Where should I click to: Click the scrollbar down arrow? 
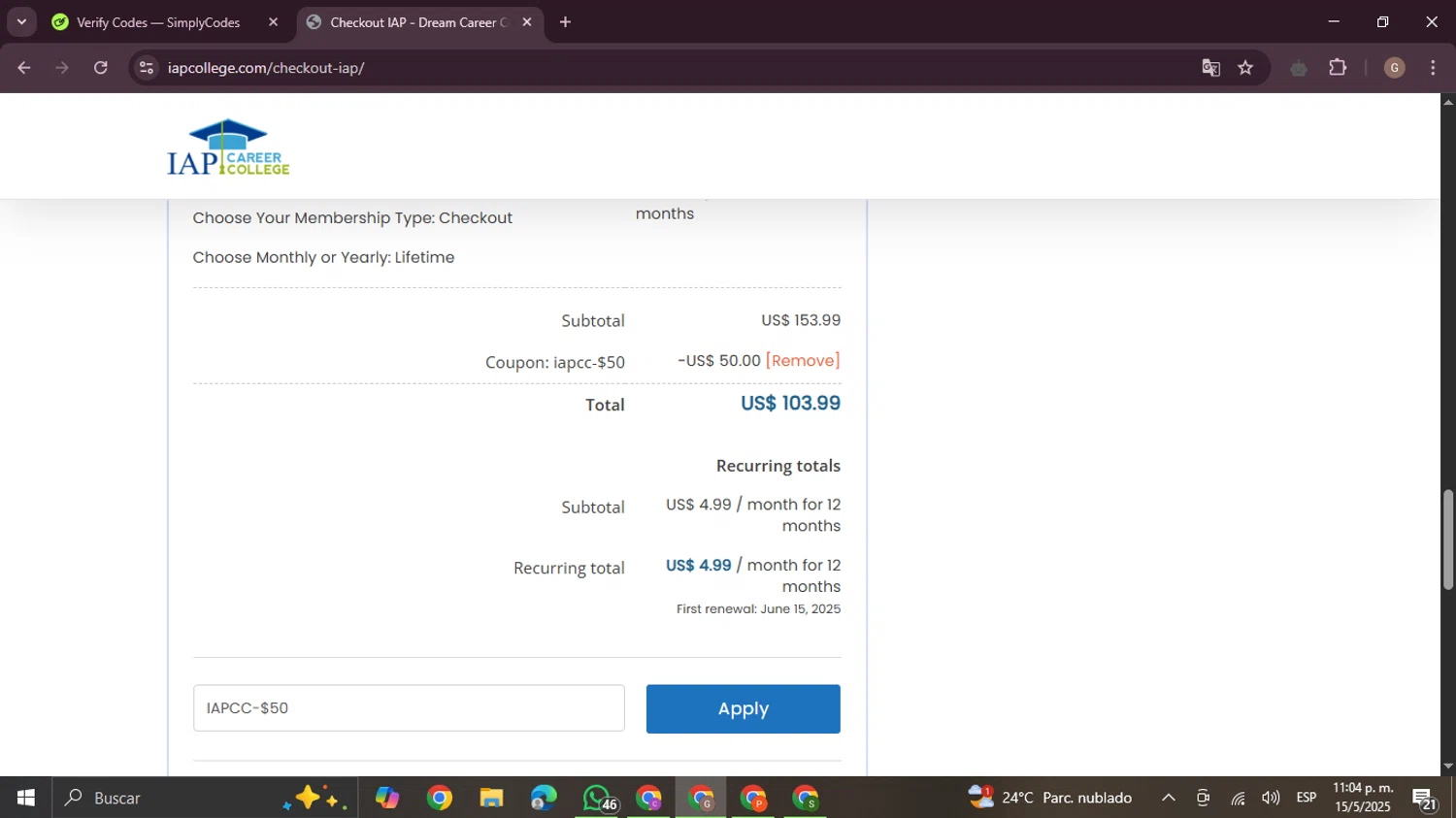(x=1448, y=767)
